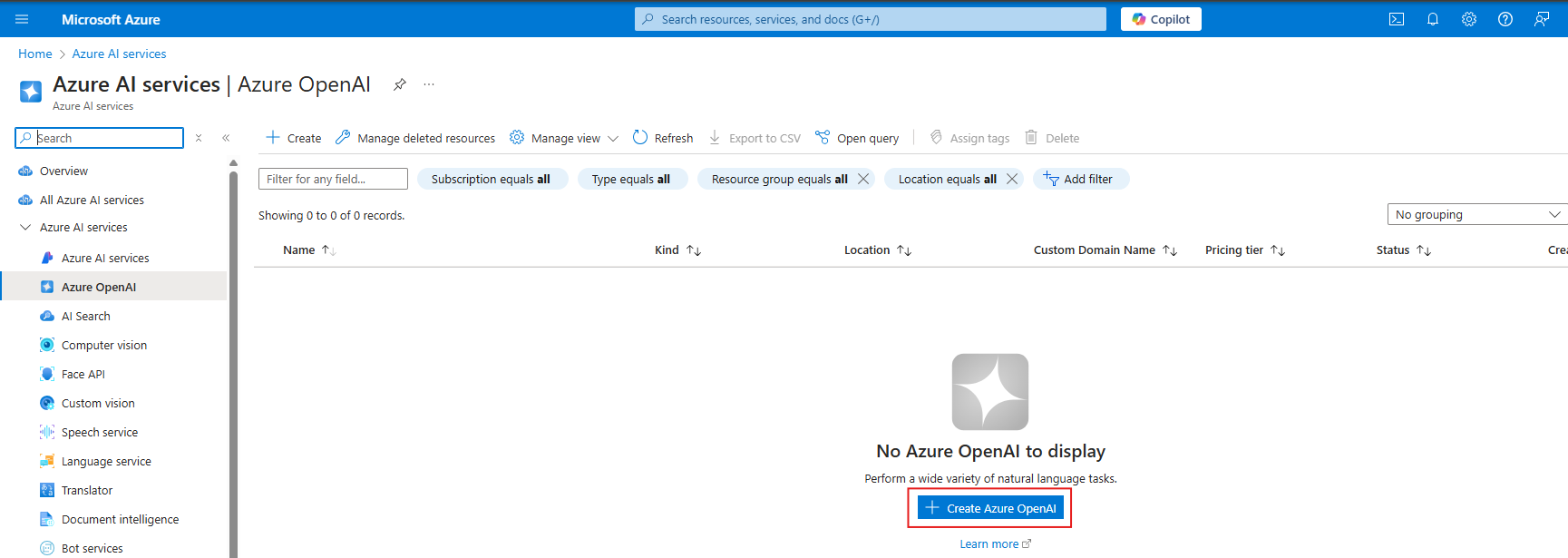The image size is (1568, 558).
Task: Click the Azure AI services title icon
Action: tap(31, 92)
